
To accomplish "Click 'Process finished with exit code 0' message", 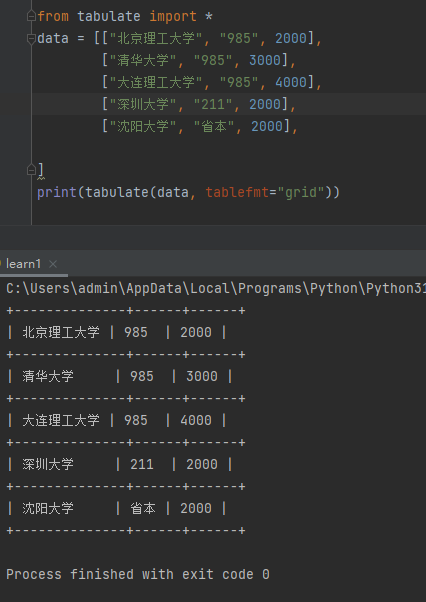I will click(x=138, y=574).
